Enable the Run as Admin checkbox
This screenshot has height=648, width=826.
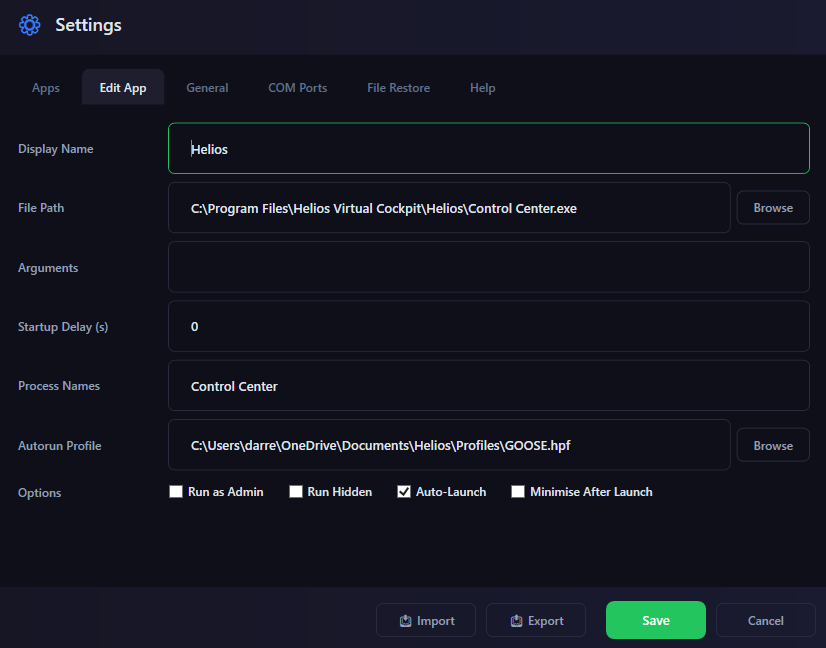176,492
